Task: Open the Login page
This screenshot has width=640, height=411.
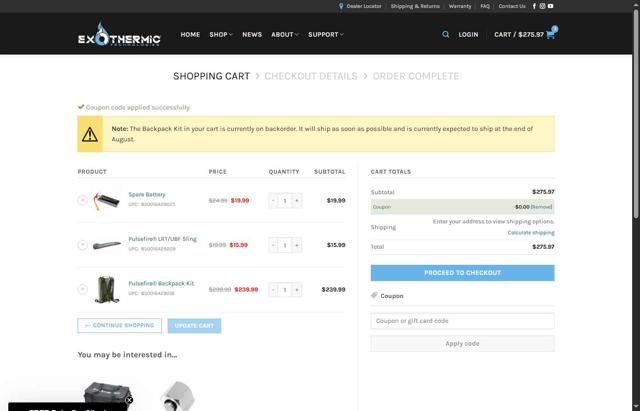Action: tap(468, 35)
